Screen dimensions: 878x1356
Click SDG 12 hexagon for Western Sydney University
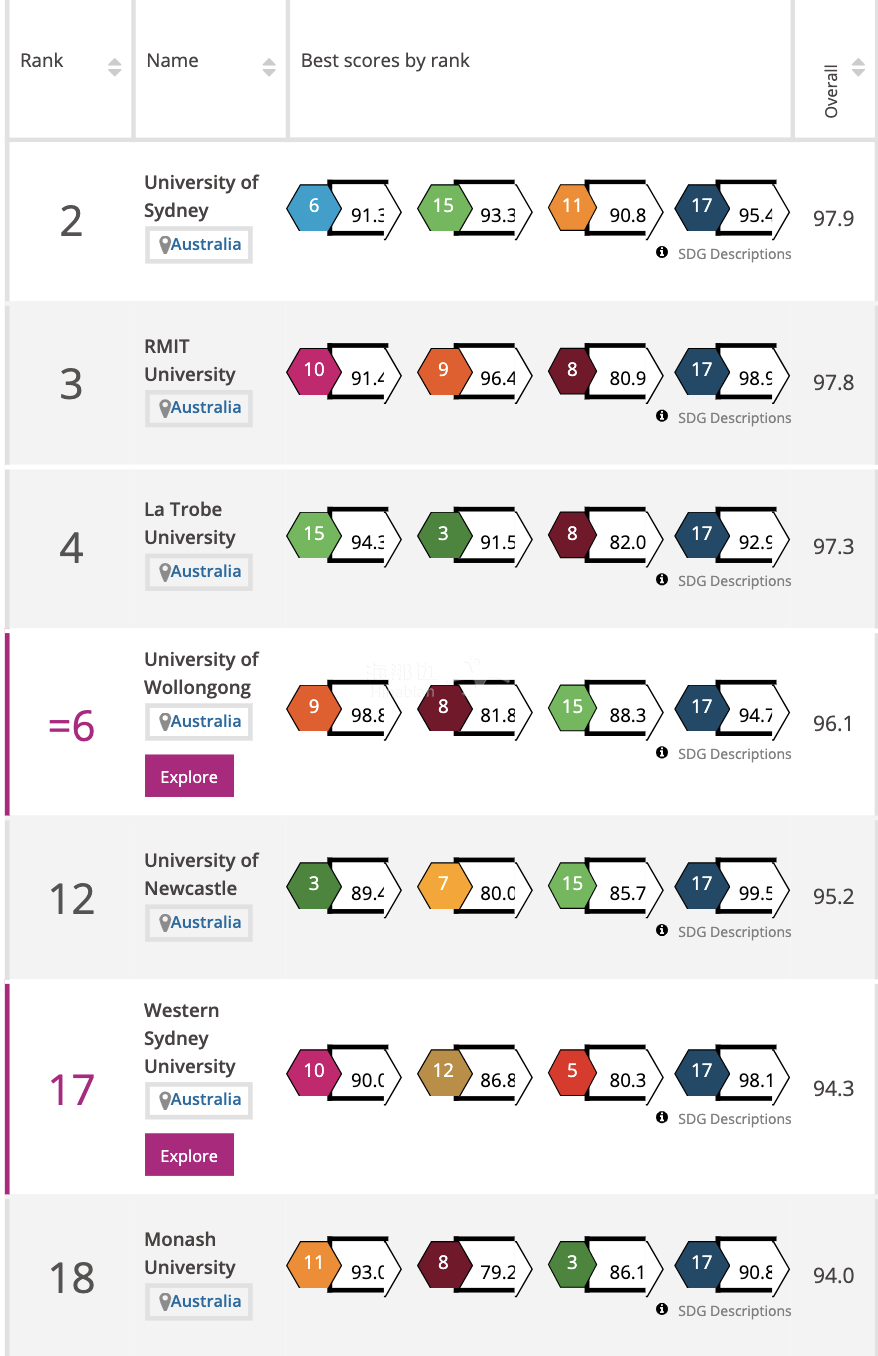point(443,1071)
